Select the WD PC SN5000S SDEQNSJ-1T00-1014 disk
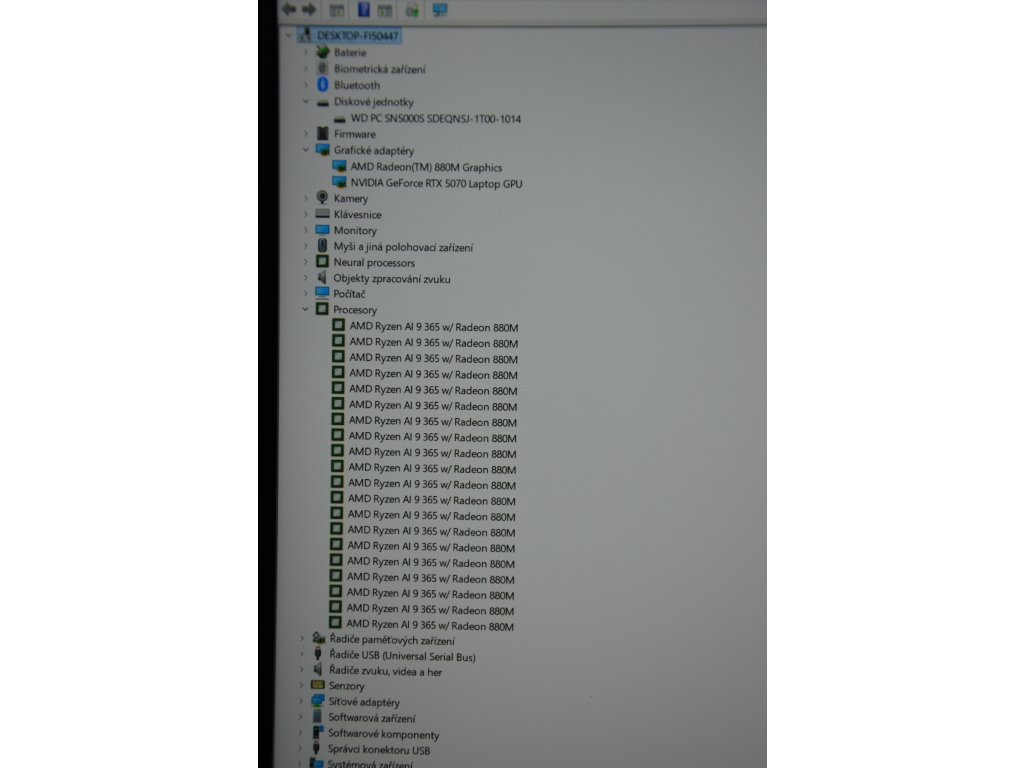Viewport: 1024px width, 768px height. pos(436,119)
